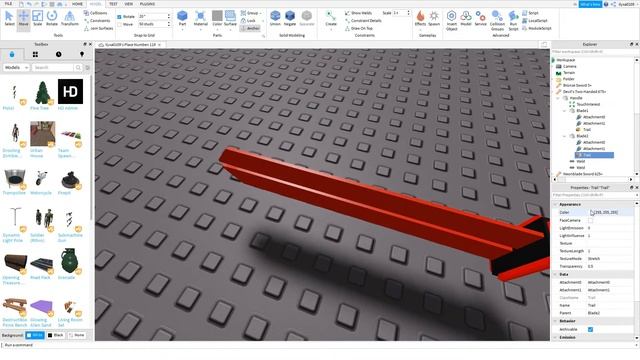Collapse the Handle tree node
This screenshot has width=640, height=360.
(x=558, y=98)
